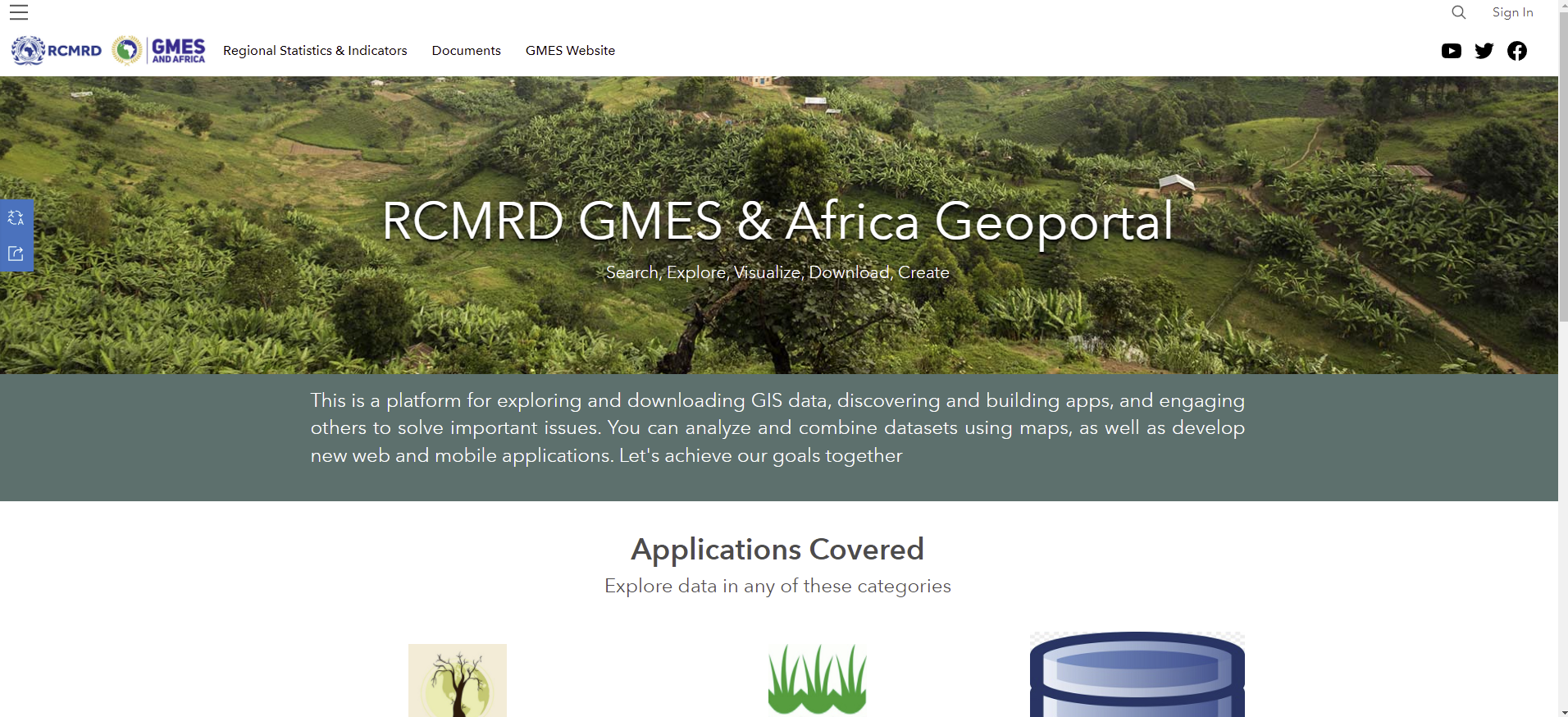Click the share side panel icon
Viewport: 1568px width, 717px height.
tap(16, 253)
